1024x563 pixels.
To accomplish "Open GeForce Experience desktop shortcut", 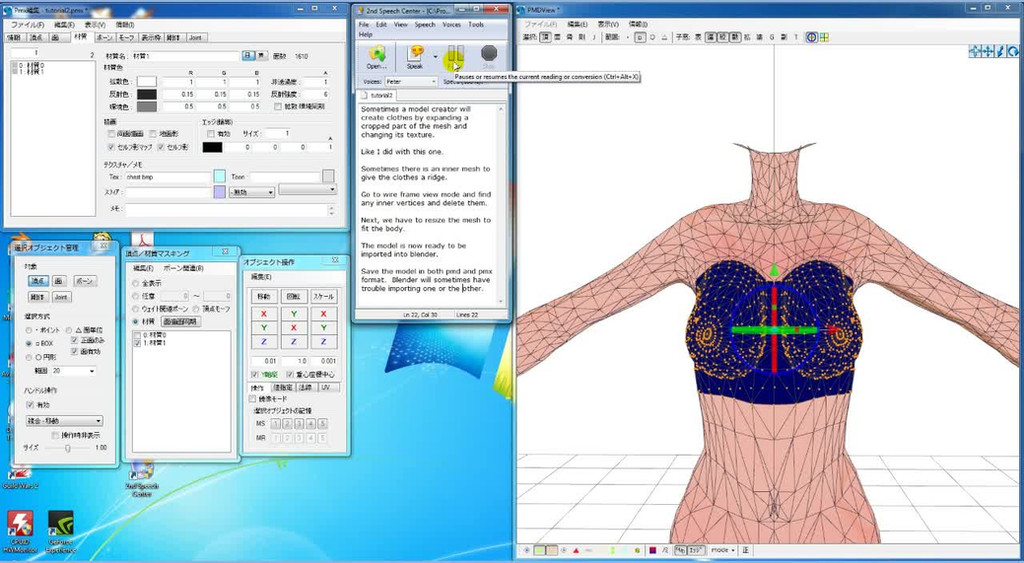I will pos(61,531).
